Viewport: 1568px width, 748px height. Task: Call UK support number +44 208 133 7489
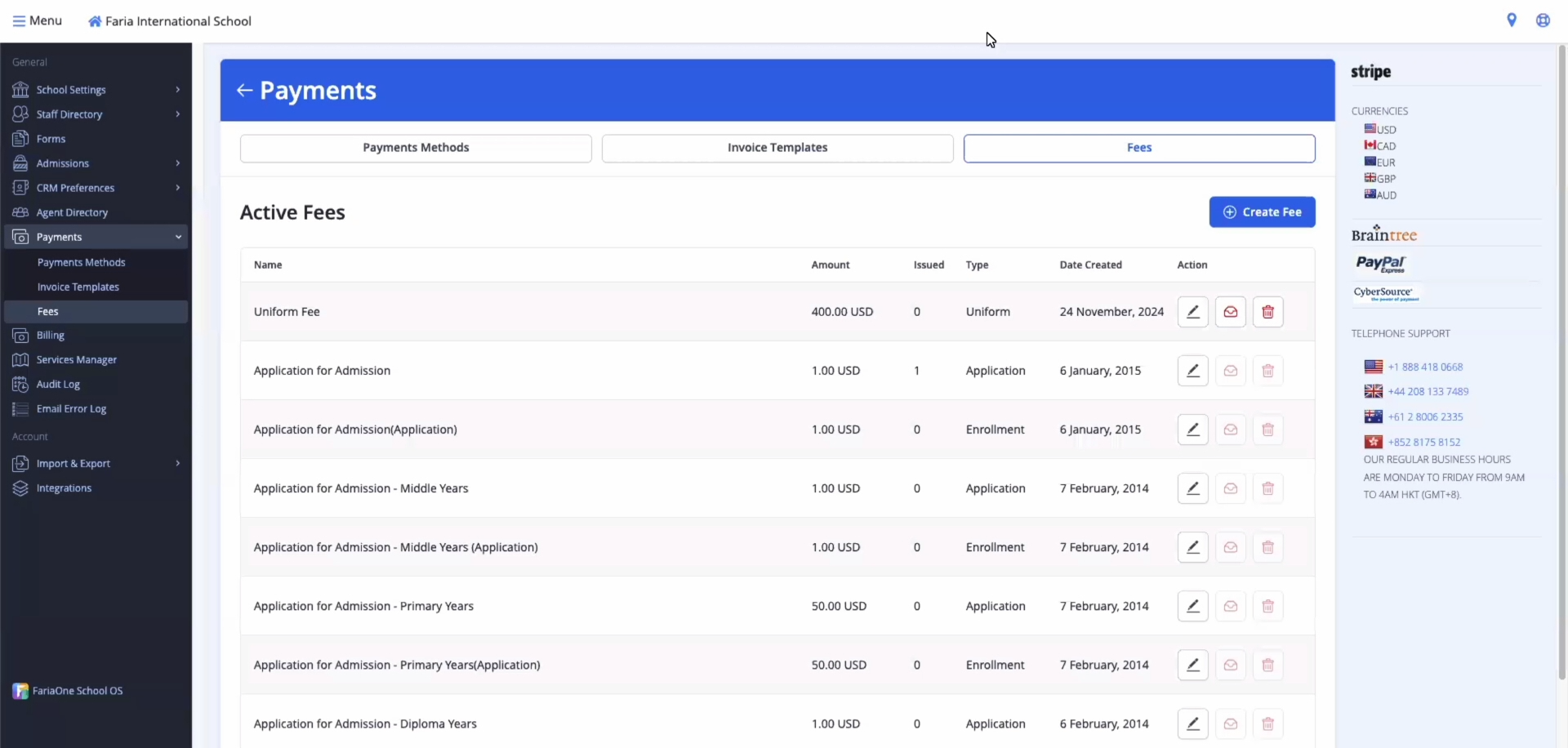pos(1428,392)
